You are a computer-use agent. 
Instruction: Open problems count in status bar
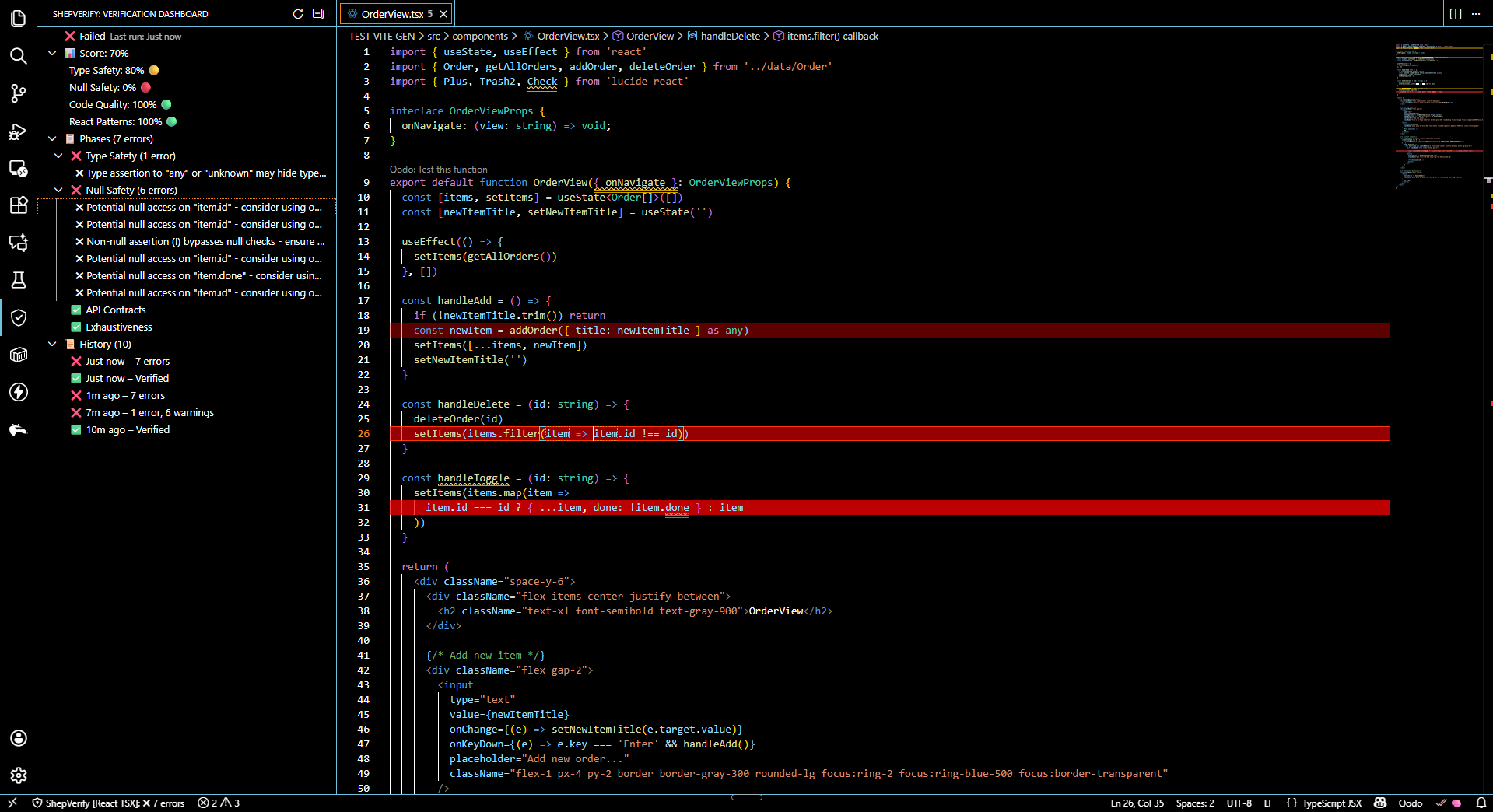tap(219, 803)
